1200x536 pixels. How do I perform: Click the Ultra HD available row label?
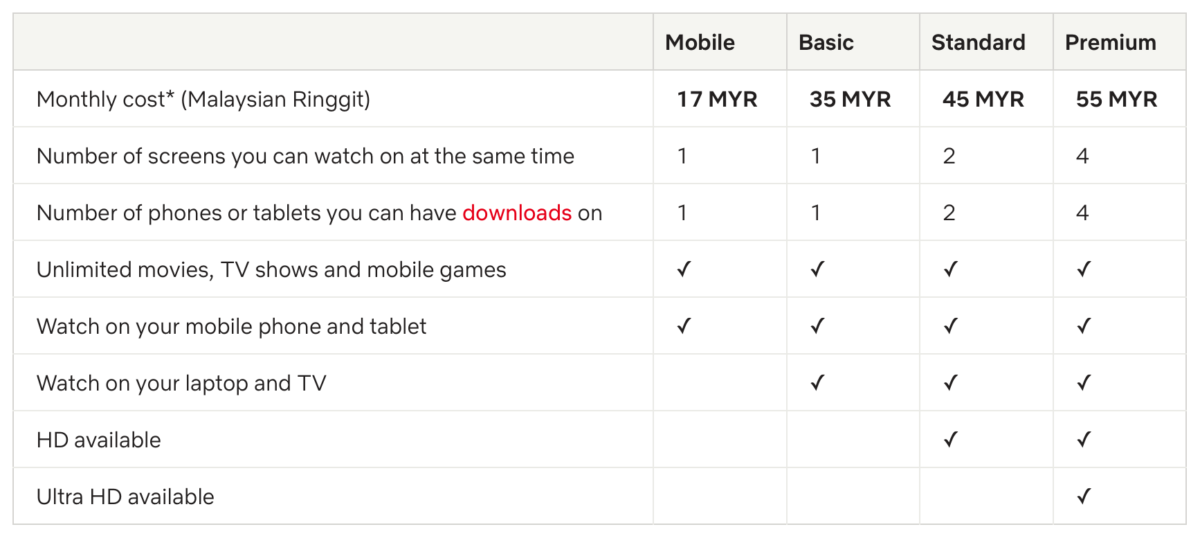[125, 497]
